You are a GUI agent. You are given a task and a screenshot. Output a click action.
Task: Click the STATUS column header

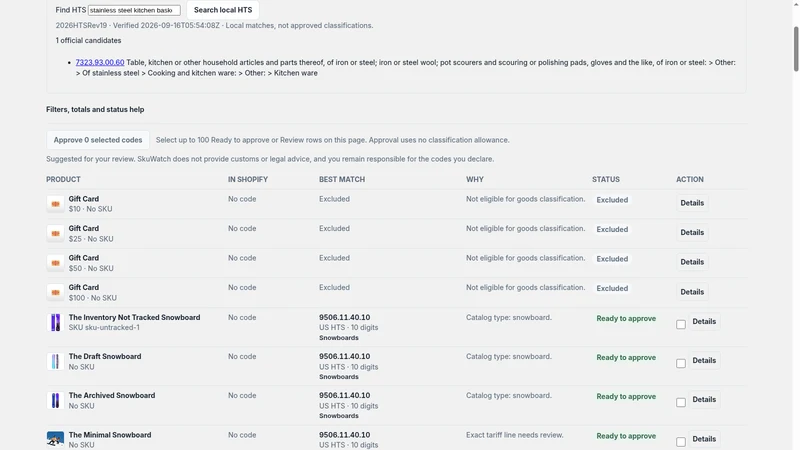606,180
